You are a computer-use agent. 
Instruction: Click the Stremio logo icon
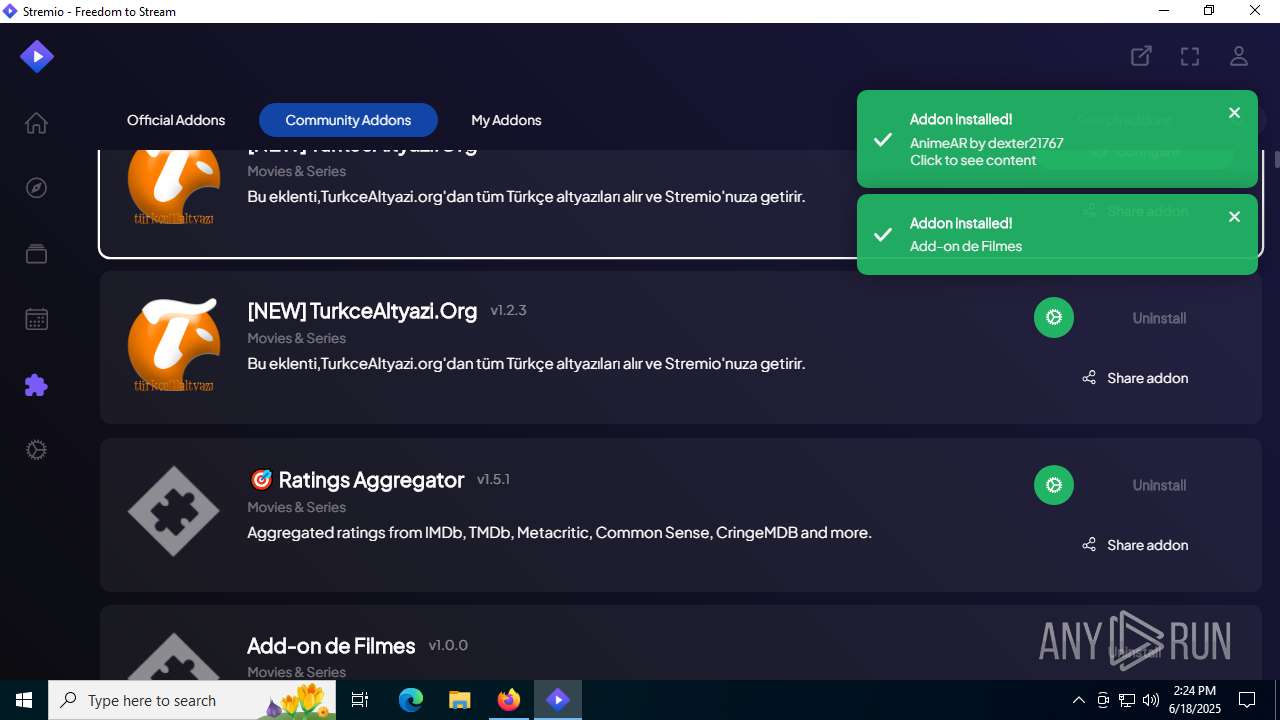point(37,57)
